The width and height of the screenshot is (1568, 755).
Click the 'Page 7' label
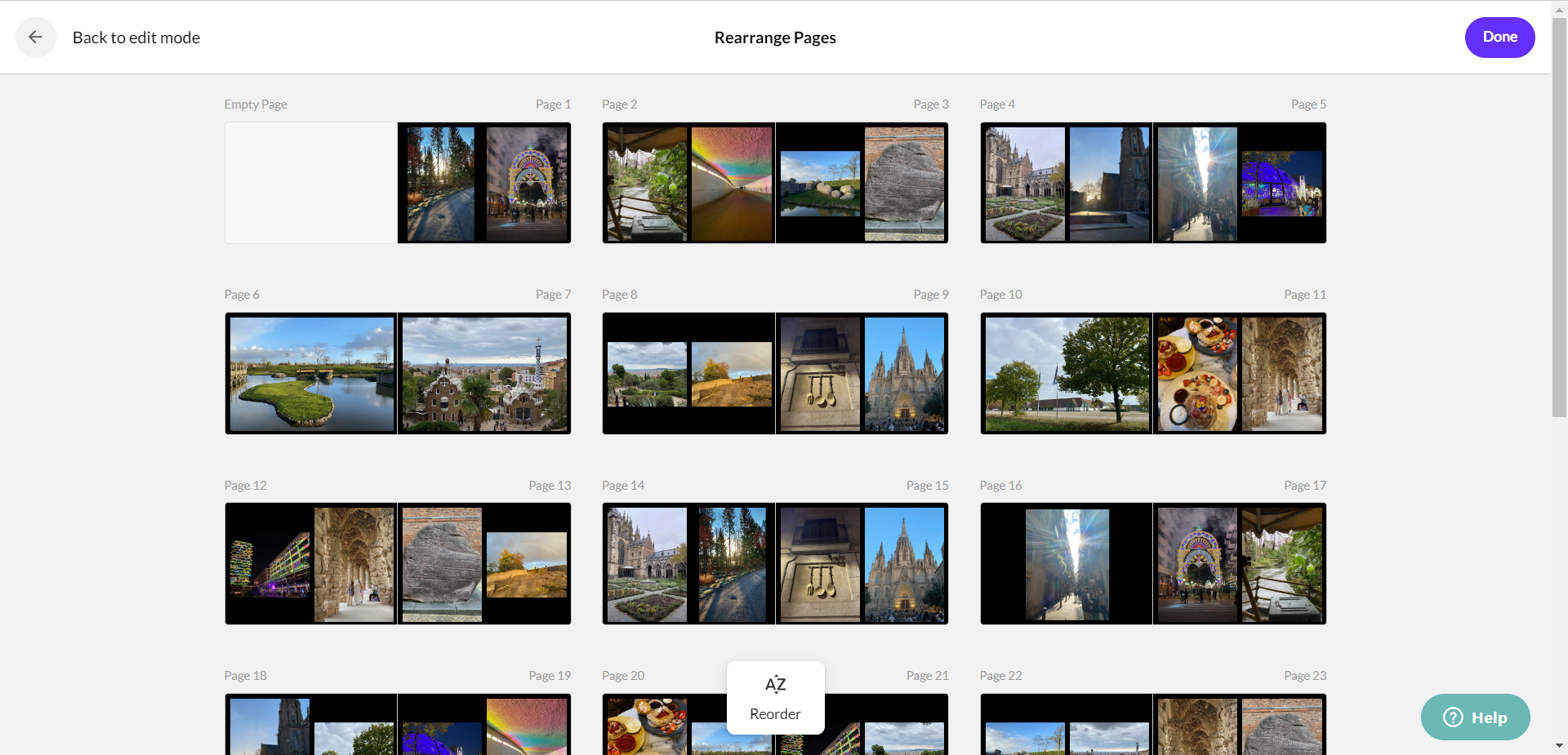(x=553, y=295)
